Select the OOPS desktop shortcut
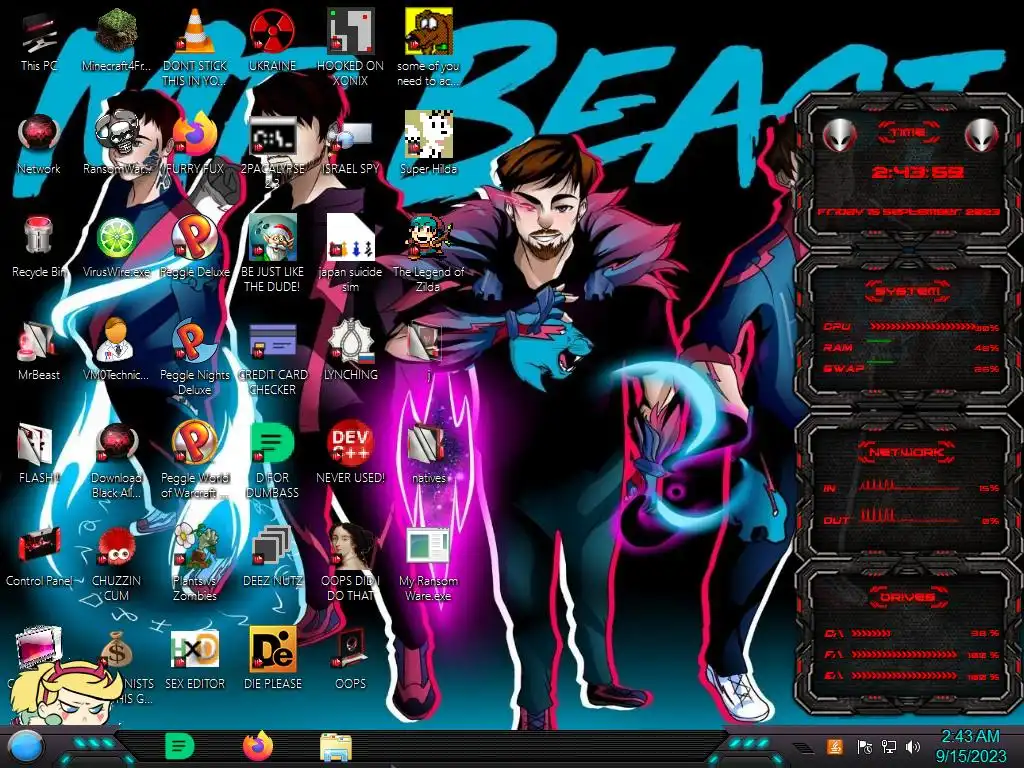 tap(350, 649)
